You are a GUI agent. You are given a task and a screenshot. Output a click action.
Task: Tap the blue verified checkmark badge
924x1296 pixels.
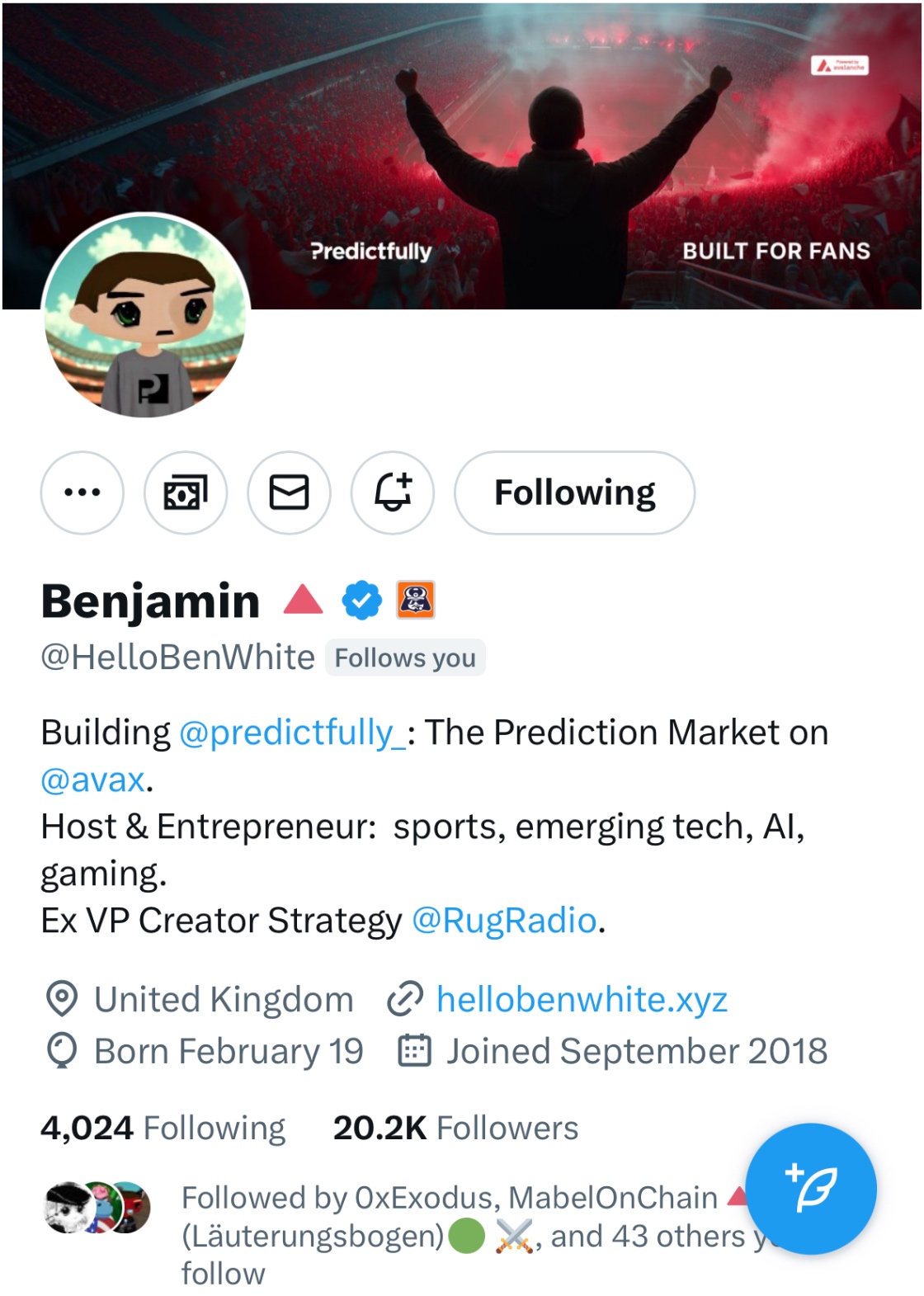(362, 600)
